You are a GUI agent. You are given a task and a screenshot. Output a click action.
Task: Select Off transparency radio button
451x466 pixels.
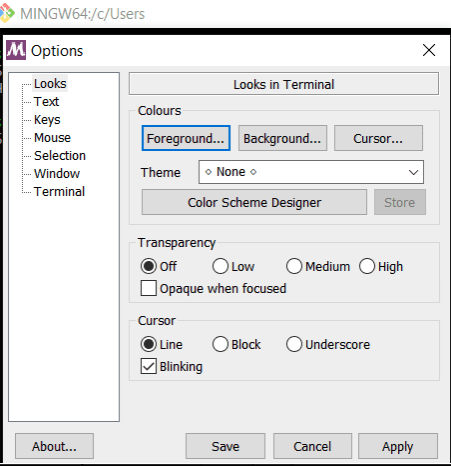tap(149, 266)
